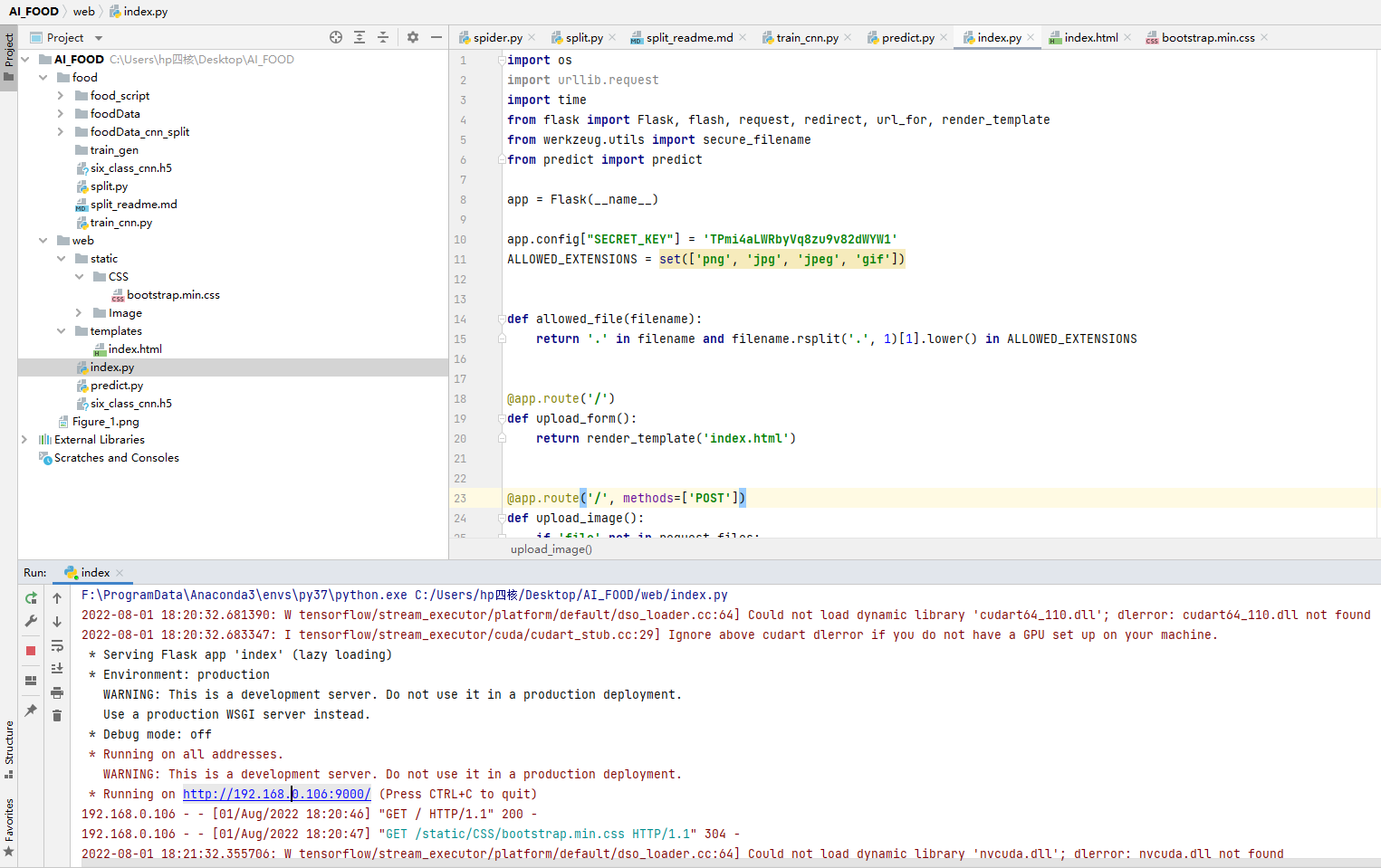This screenshot has width=1381, height=868.
Task: Open index.html editor tab
Action: click(1091, 37)
